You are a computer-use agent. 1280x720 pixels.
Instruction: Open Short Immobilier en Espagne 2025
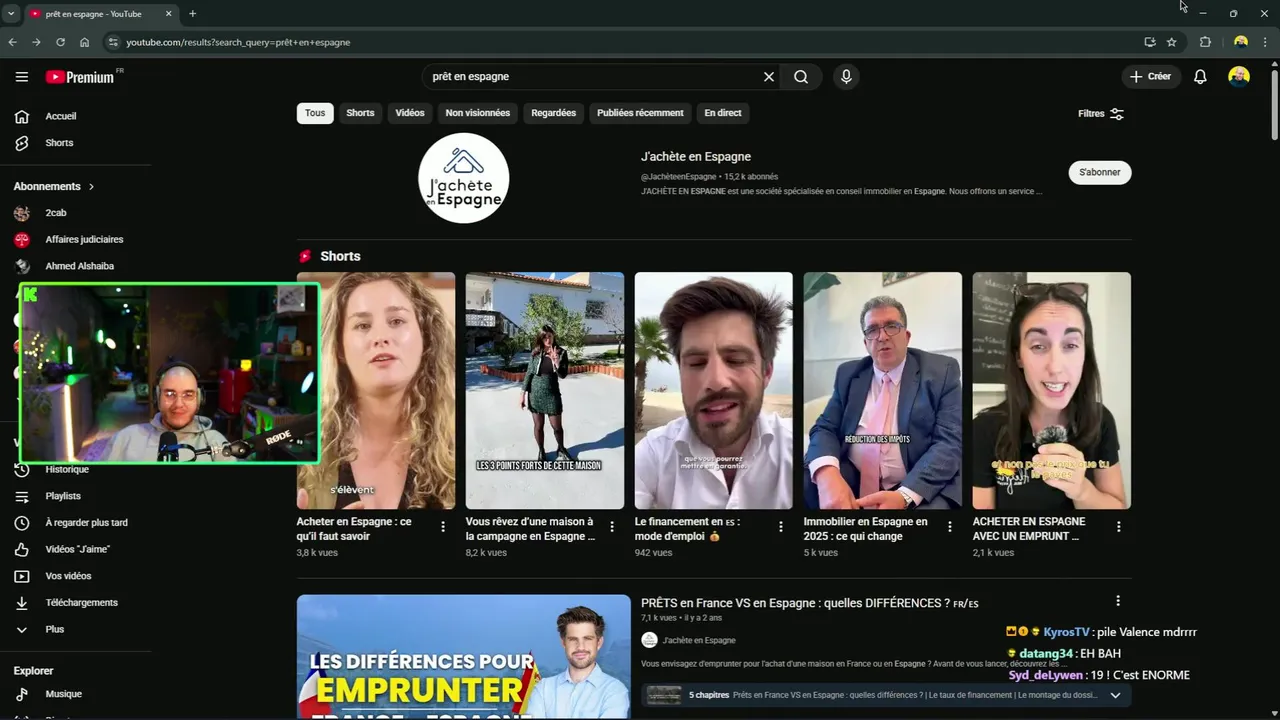(x=883, y=391)
